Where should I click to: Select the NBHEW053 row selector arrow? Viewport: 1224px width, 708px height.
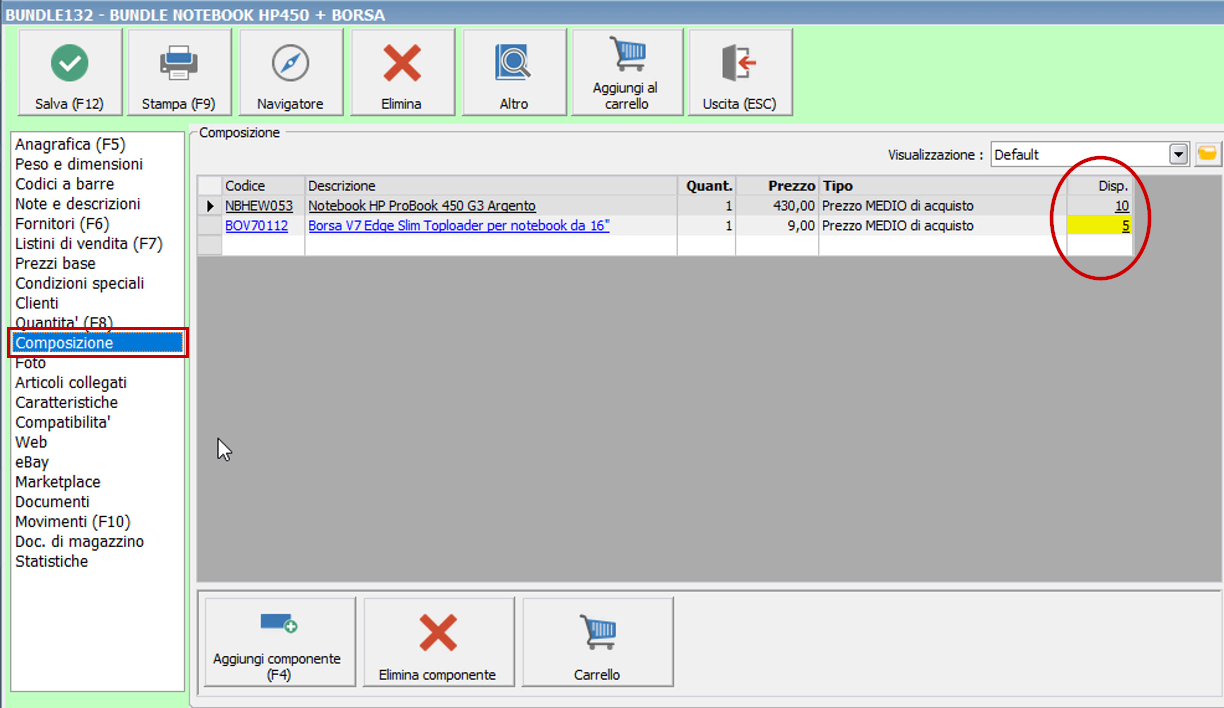[210, 206]
